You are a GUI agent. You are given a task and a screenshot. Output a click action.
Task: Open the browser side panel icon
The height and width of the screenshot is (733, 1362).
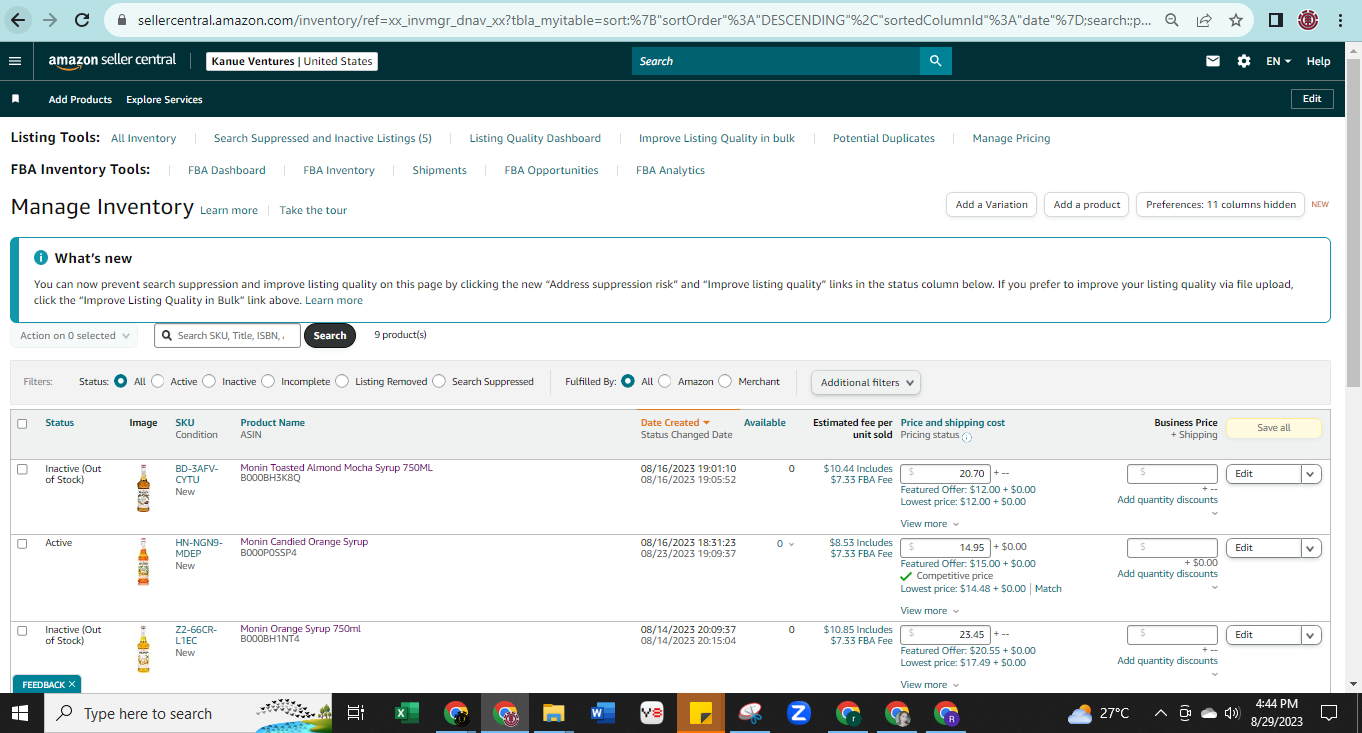(1275, 20)
